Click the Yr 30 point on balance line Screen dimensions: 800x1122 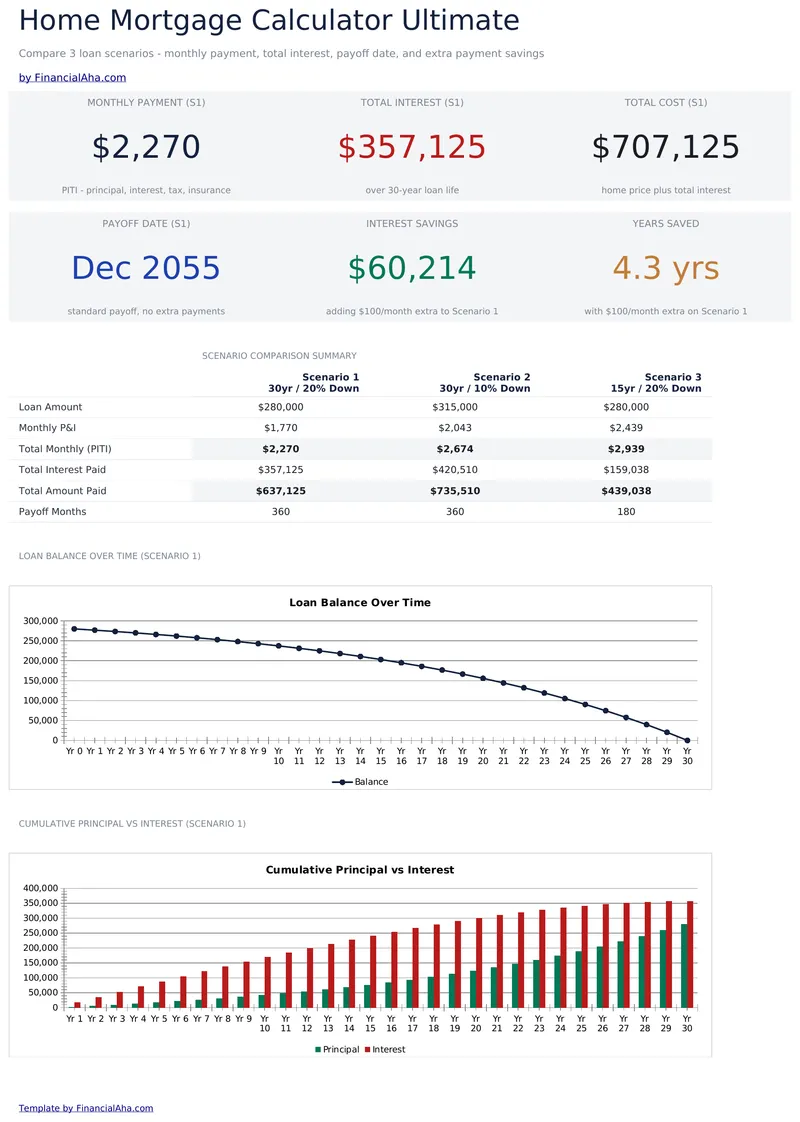tap(688, 741)
